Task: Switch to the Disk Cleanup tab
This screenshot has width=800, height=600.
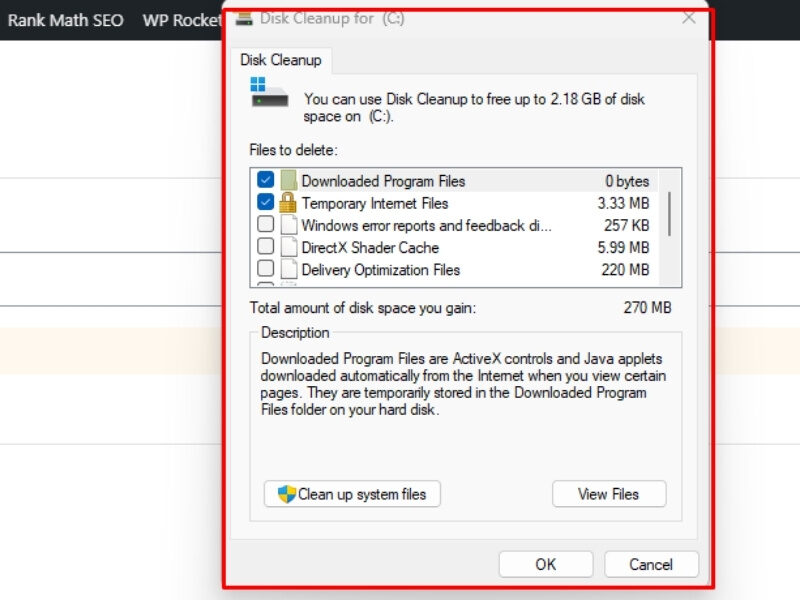Action: pyautogui.click(x=281, y=60)
